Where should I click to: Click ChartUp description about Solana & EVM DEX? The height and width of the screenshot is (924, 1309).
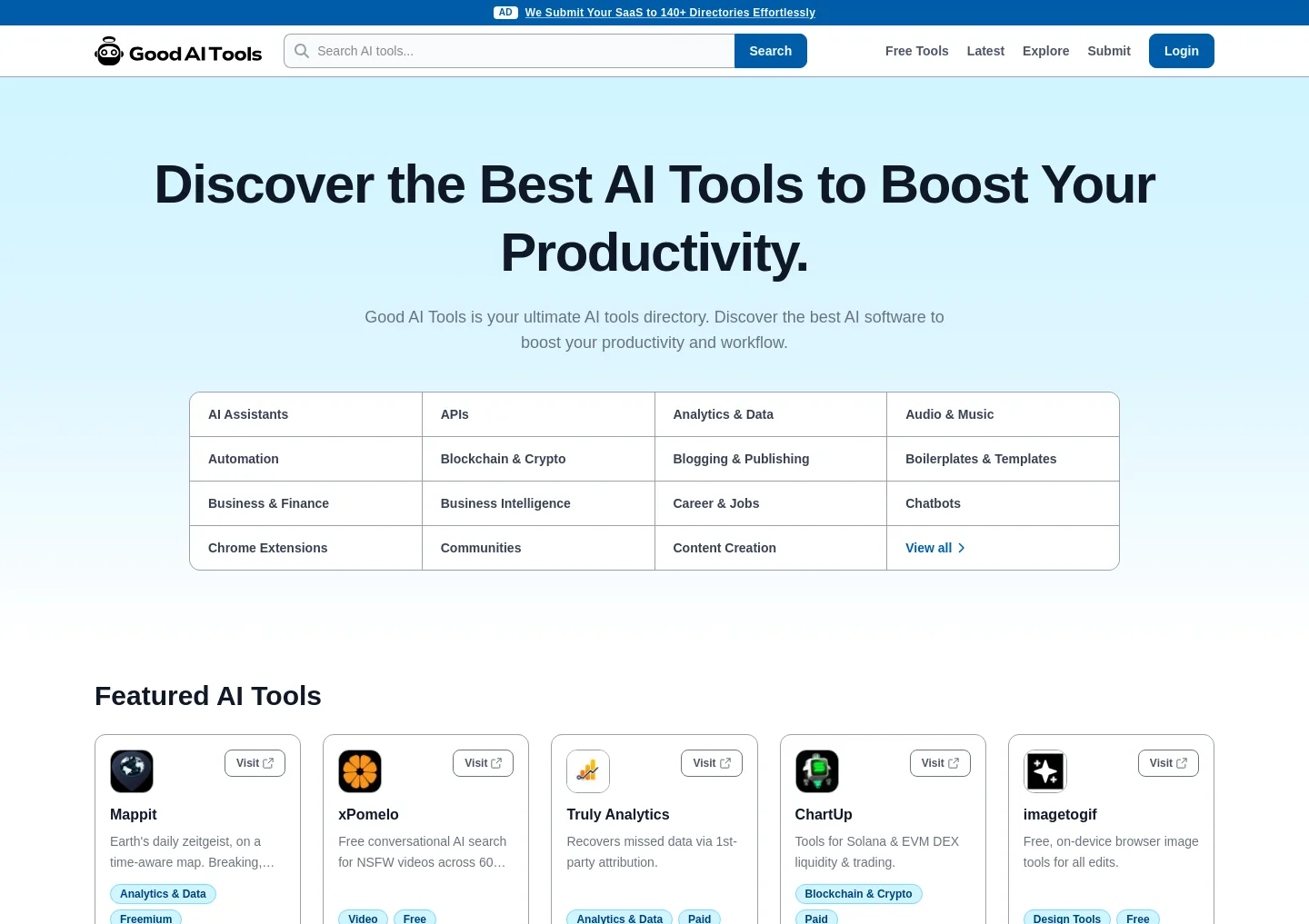pos(877,852)
